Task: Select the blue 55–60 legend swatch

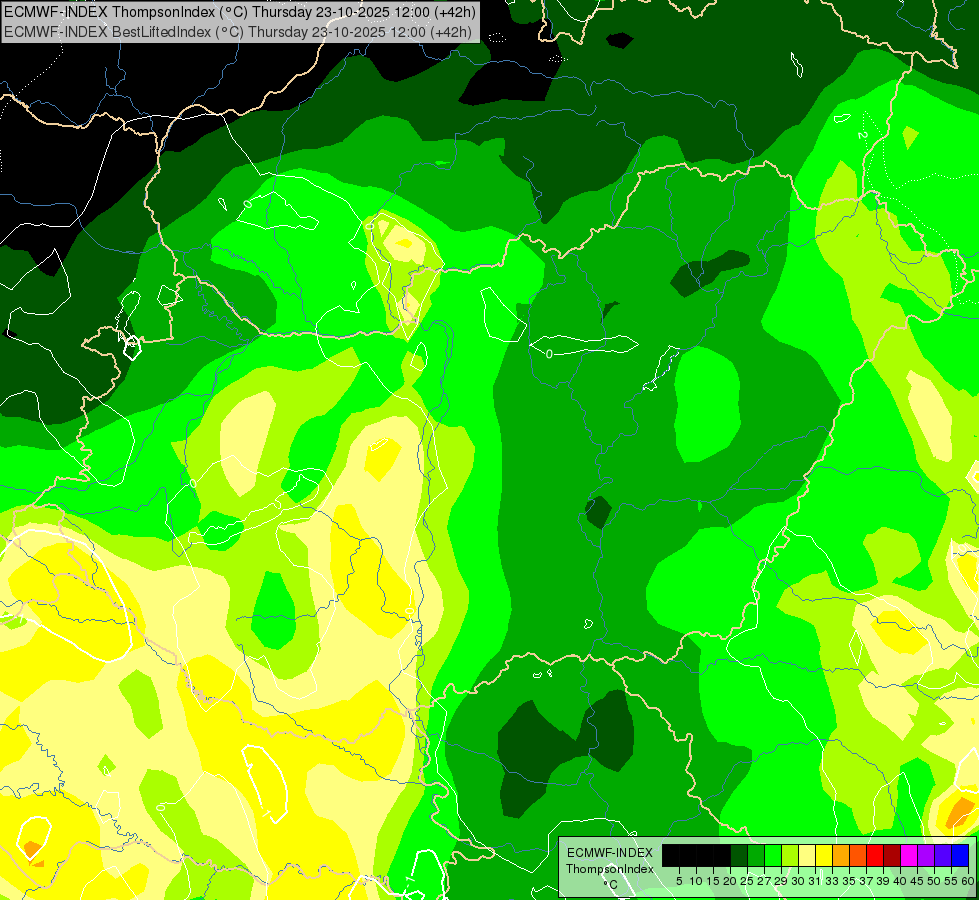Action: pyautogui.click(x=960, y=855)
